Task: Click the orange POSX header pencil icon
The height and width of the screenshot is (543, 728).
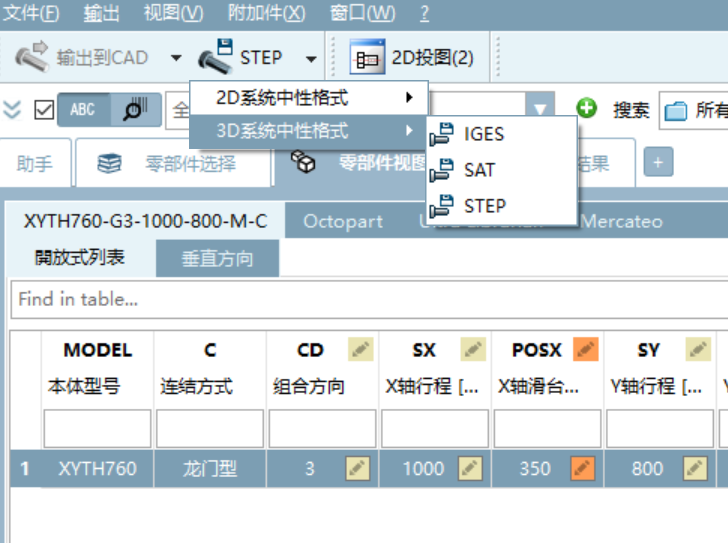Action: 585,349
